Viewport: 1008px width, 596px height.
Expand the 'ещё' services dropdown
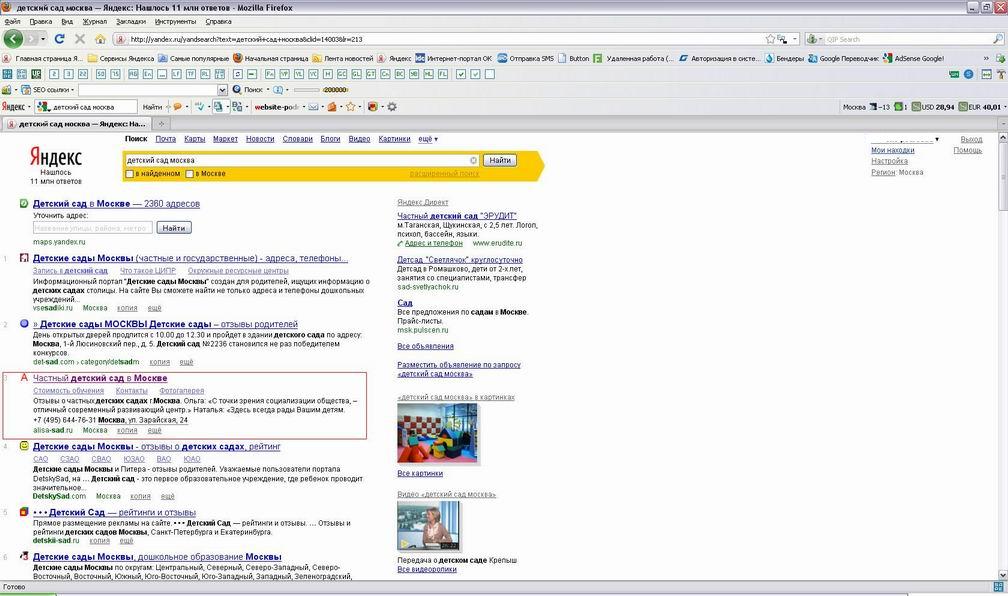428,139
